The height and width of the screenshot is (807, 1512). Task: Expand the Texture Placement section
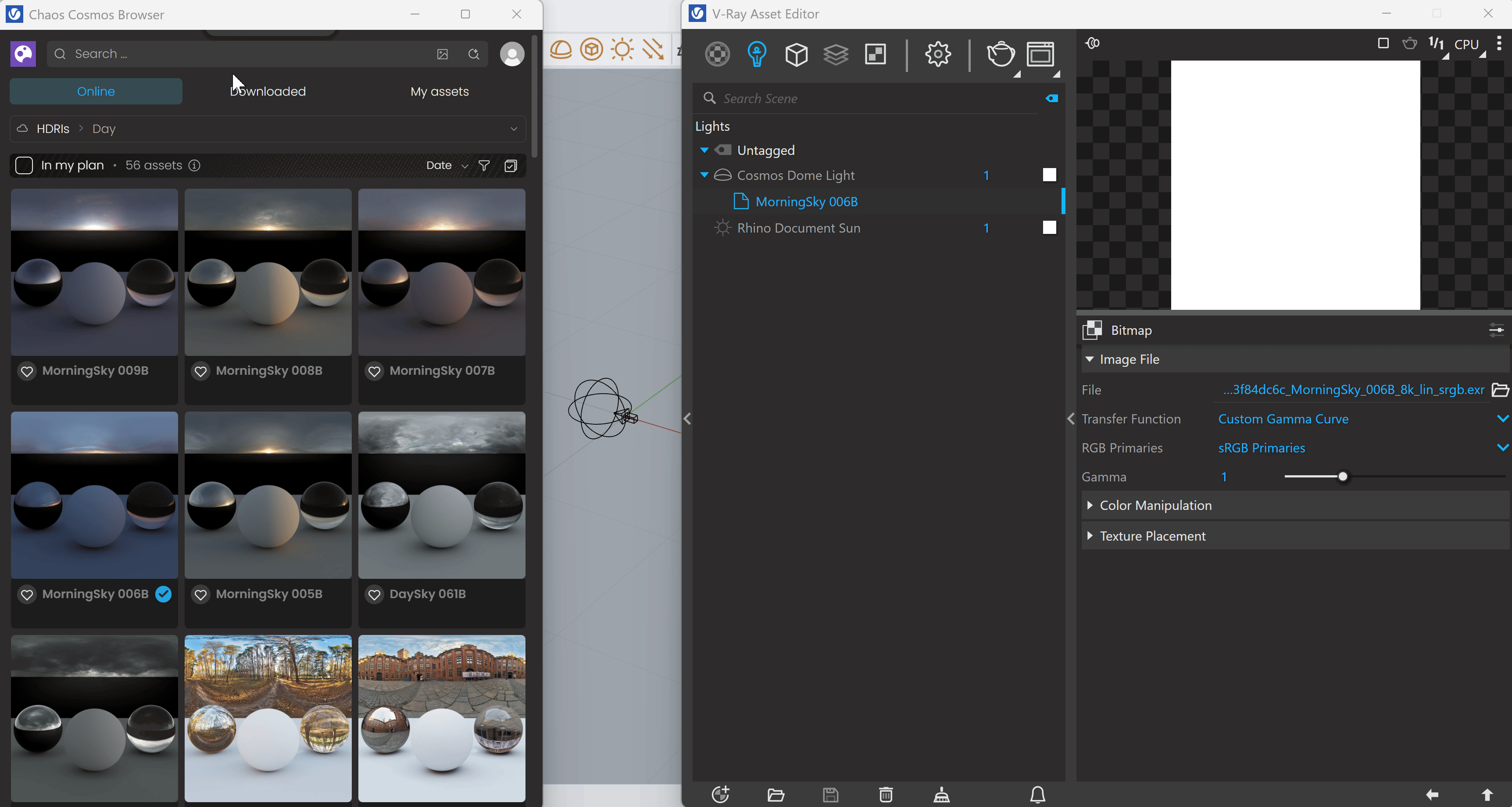tap(1090, 536)
